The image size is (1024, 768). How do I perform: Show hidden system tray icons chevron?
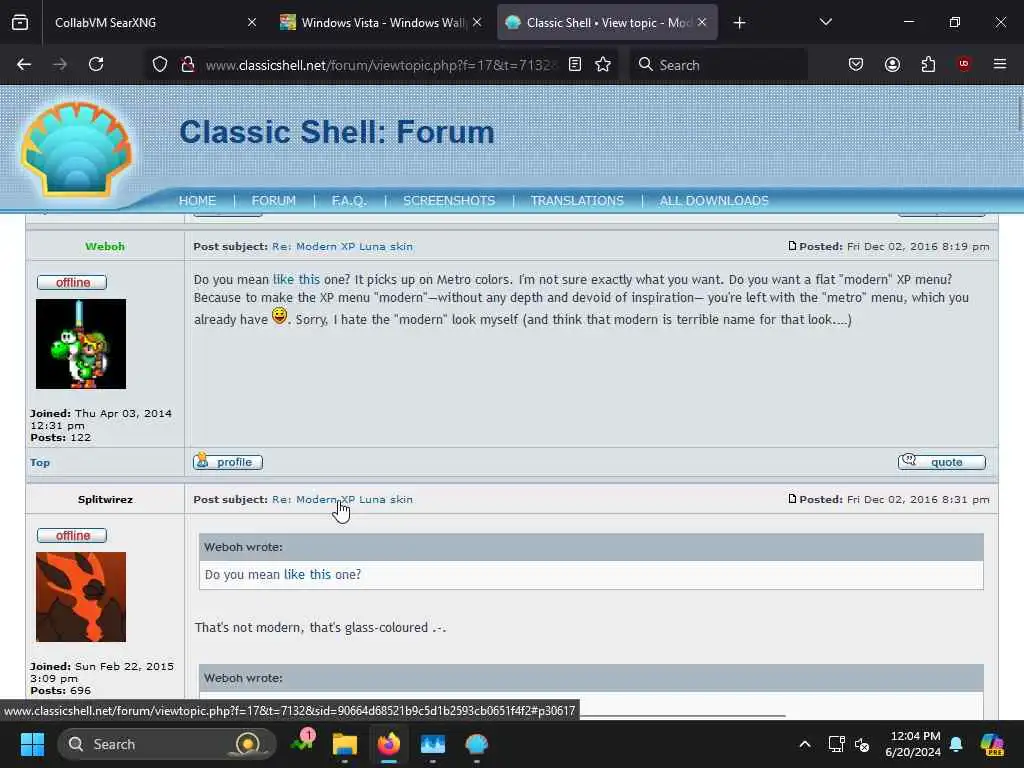coord(805,744)
